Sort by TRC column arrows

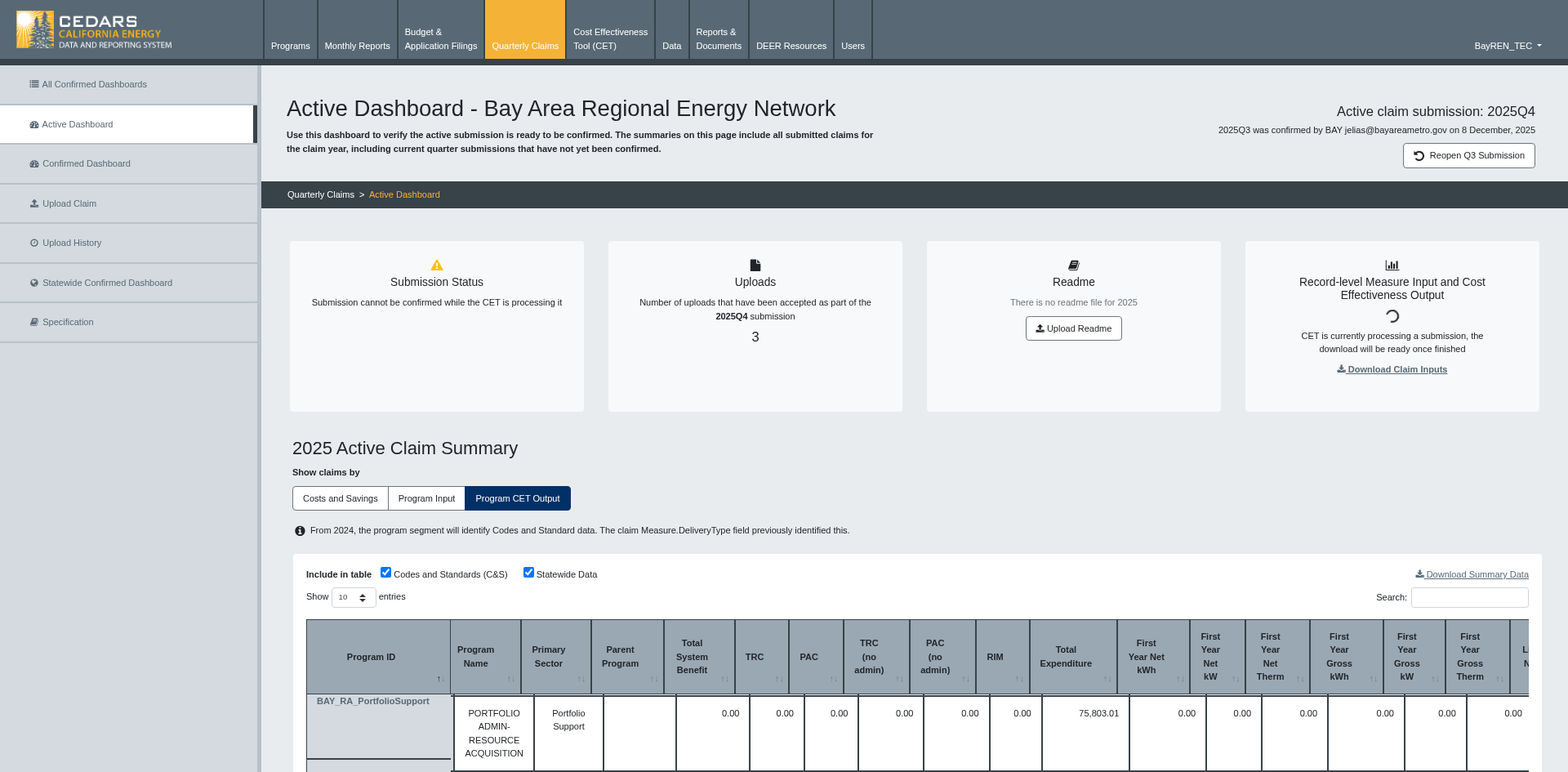pyautogui.click(x=779, y=680)
